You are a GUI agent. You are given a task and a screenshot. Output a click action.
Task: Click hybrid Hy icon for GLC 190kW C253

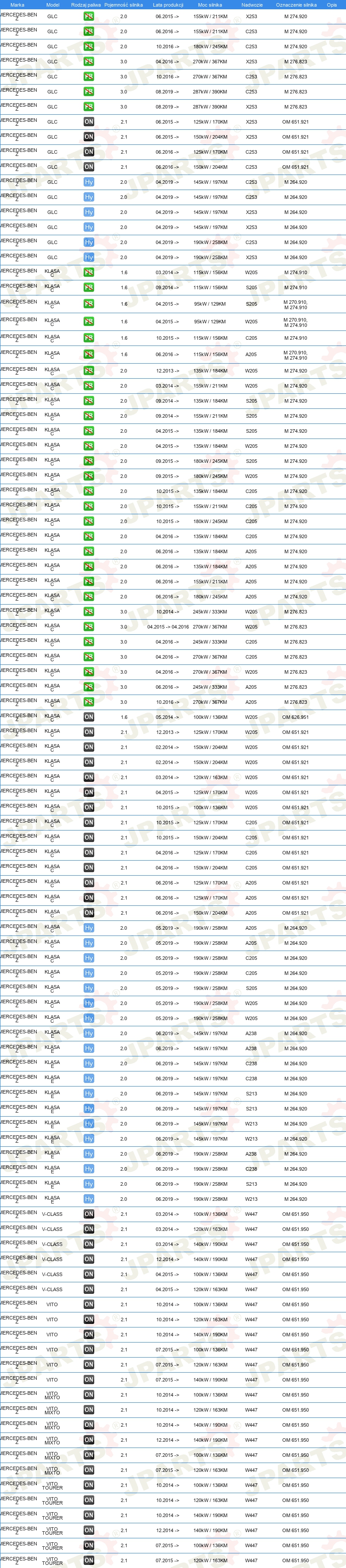pyautogui.click(x=89, y=242)
